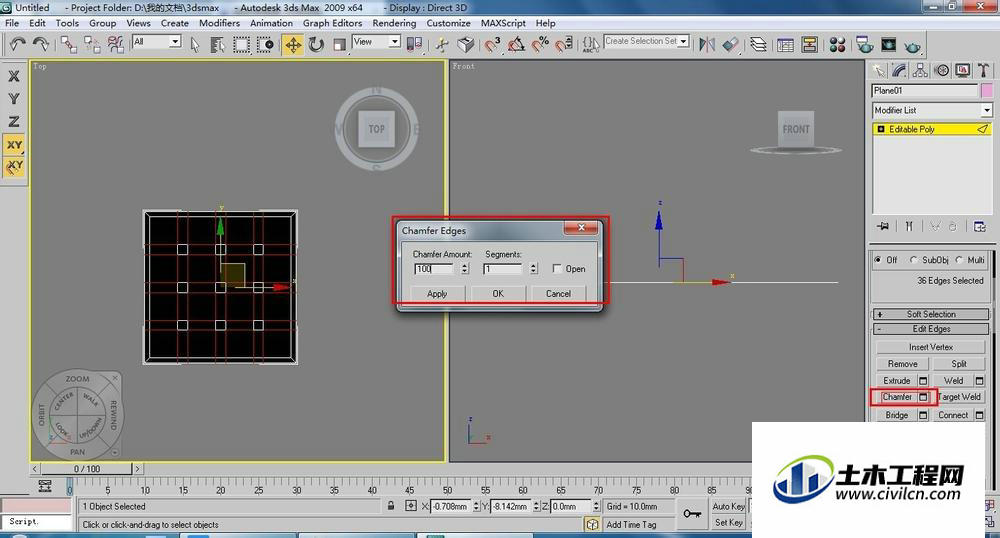
Task: Switch to the Utilities hammer tab
Action: click(x=983, y=70)
